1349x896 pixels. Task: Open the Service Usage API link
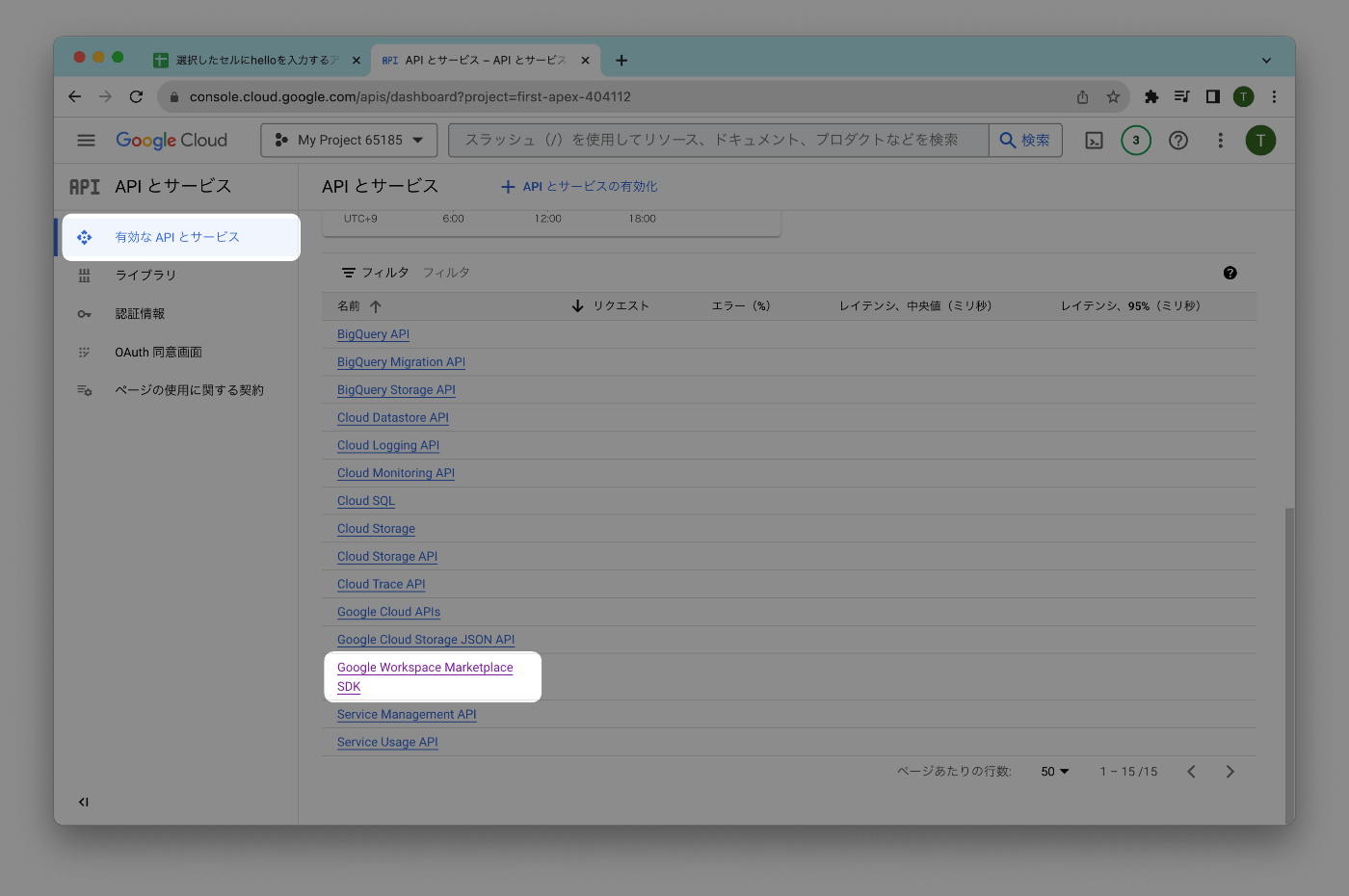pos(387,743)
